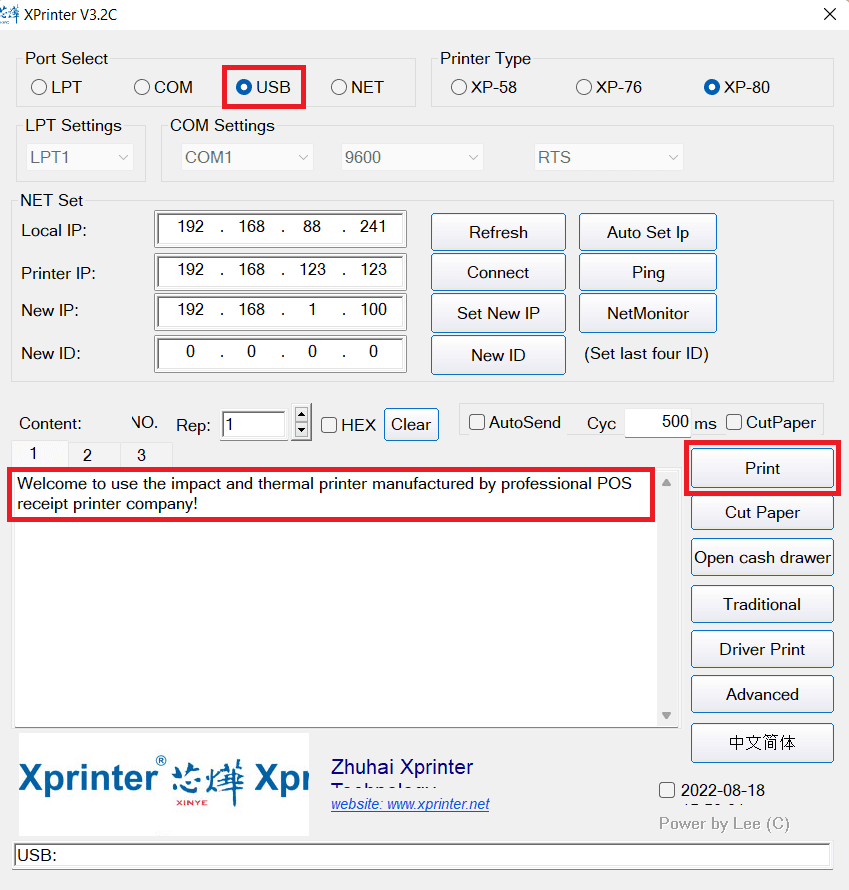The height and width of the screenshot is (890, 849).
Task: Select the NET port radio button
Action: (x=340, y=87)
